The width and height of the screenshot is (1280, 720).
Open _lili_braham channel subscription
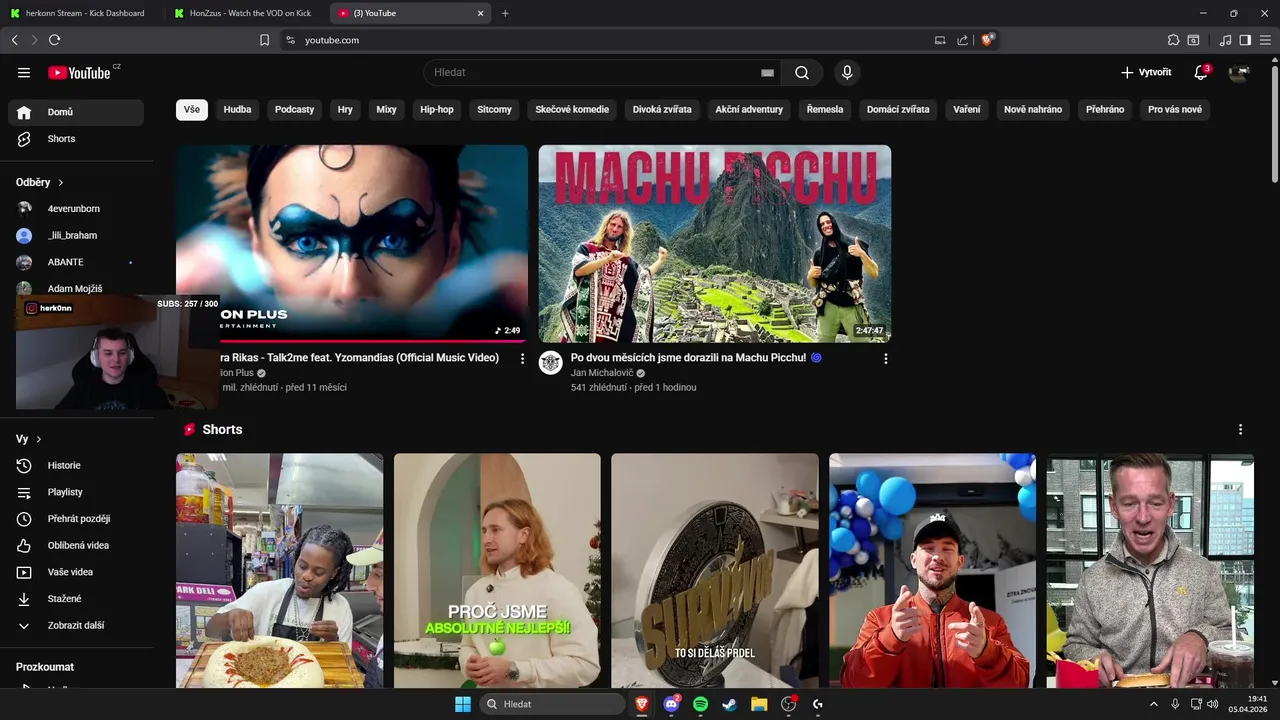76,236
